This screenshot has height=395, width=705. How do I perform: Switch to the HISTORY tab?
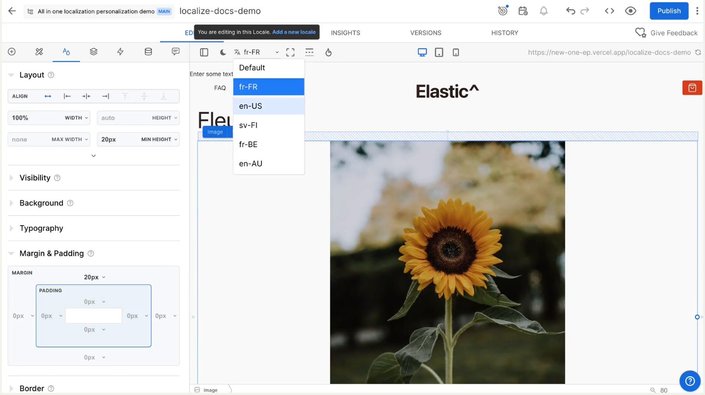(x=504, y=33)
